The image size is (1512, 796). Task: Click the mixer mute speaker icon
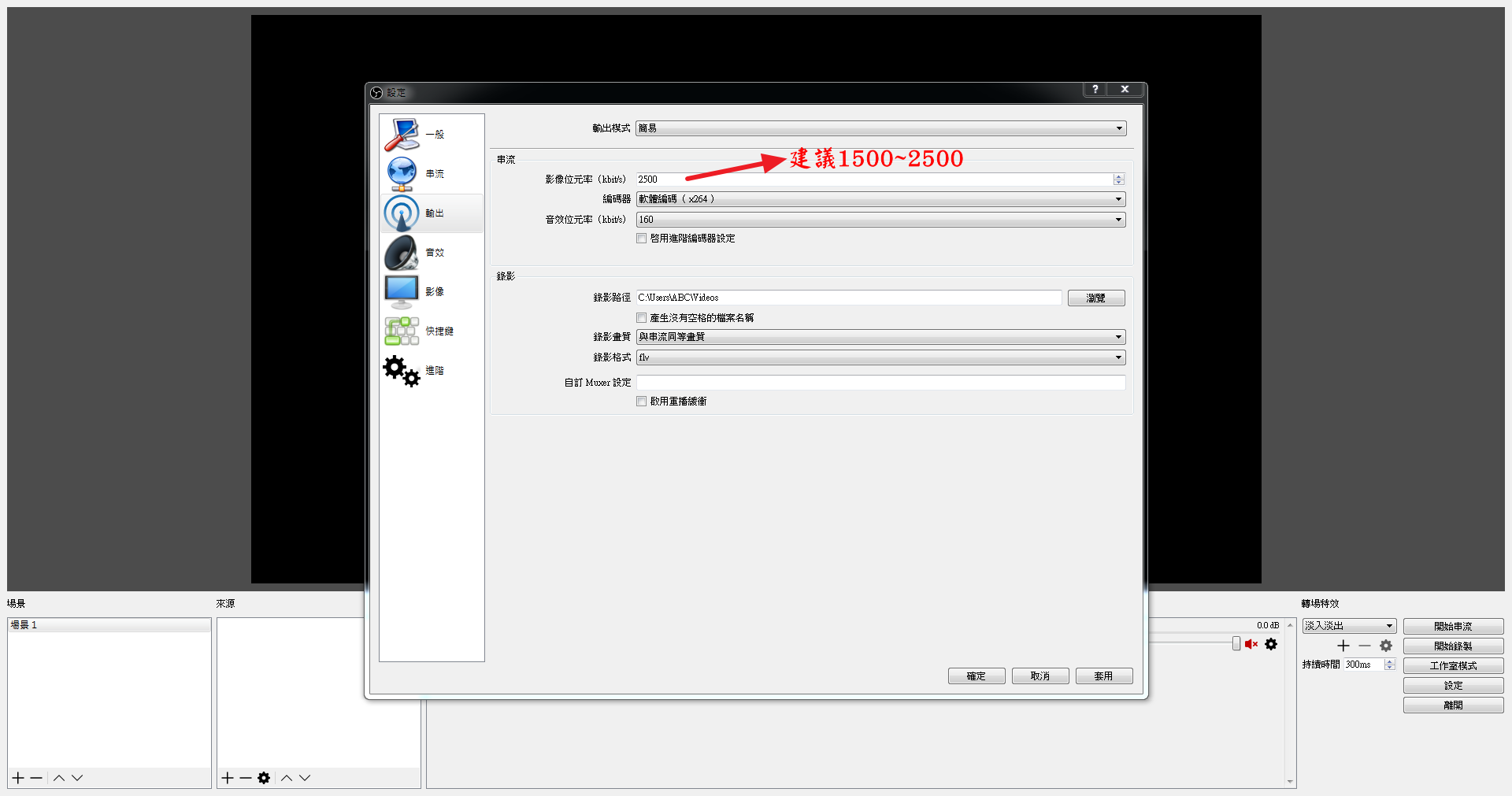[1251, 644]
